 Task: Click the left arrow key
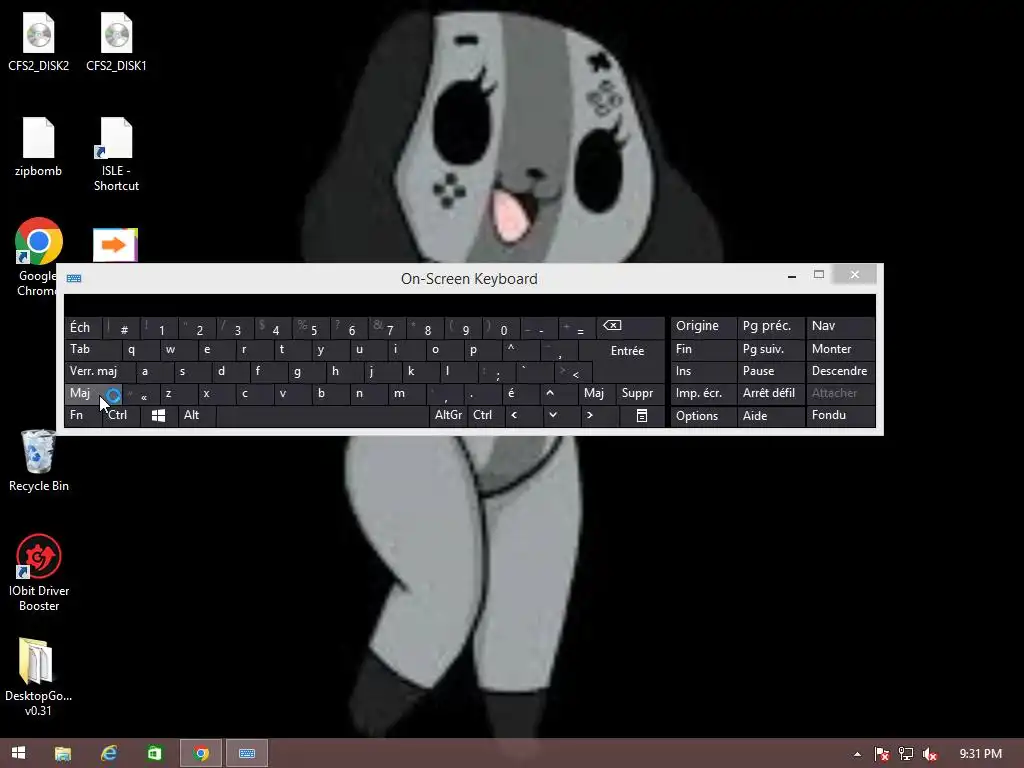pyautogui.click(x=522, y=415)
